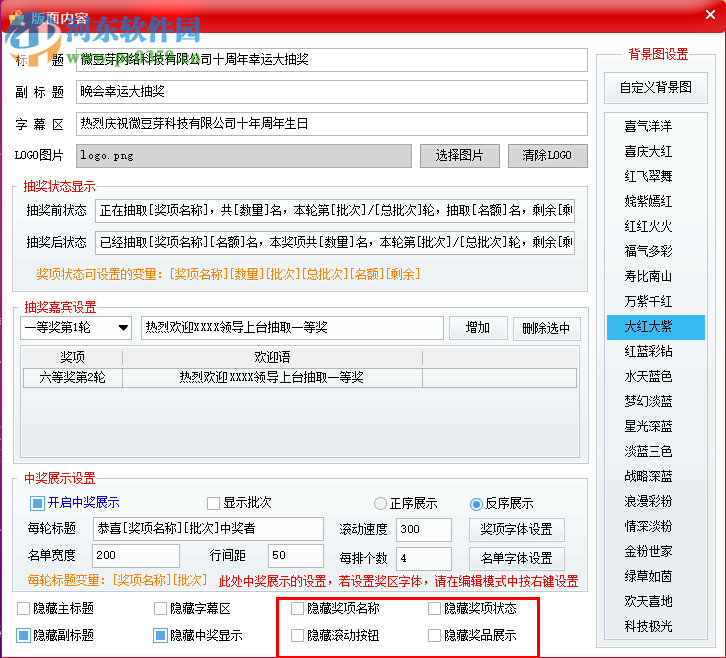The image size is (726, 658).
Task: Open 名单字体设置 font settings
Action: [516, 558]
